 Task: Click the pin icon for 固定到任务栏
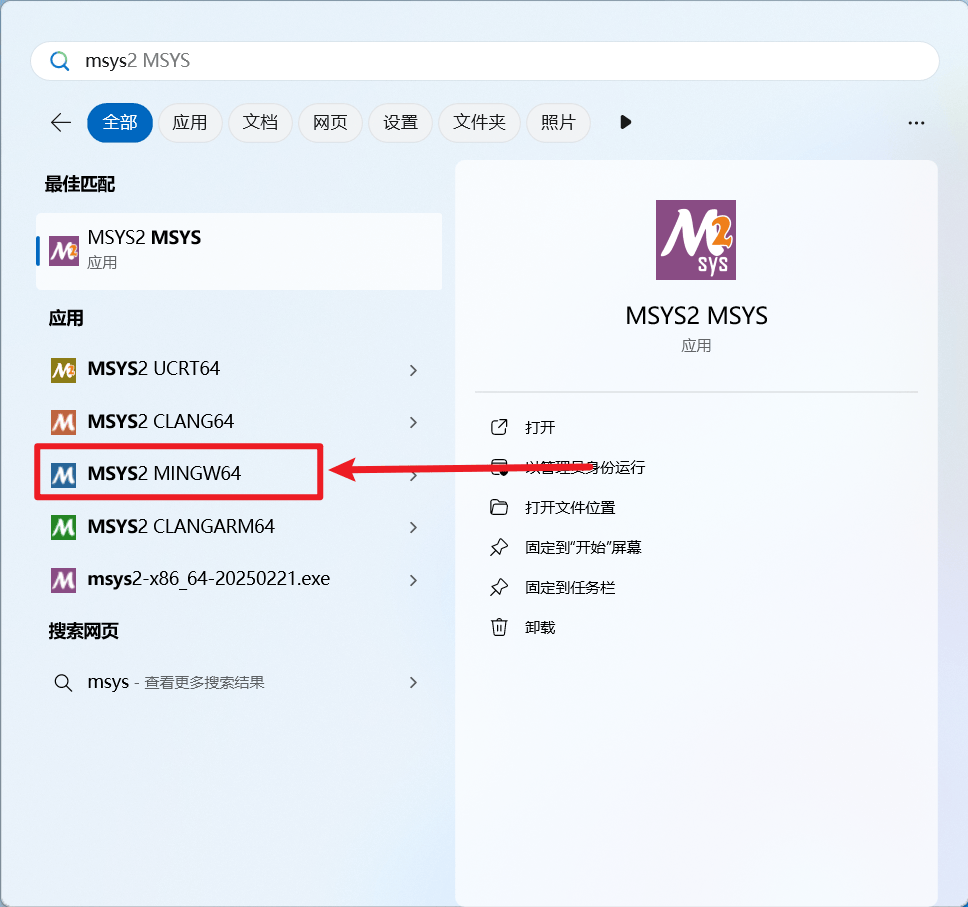click(499, 587)
